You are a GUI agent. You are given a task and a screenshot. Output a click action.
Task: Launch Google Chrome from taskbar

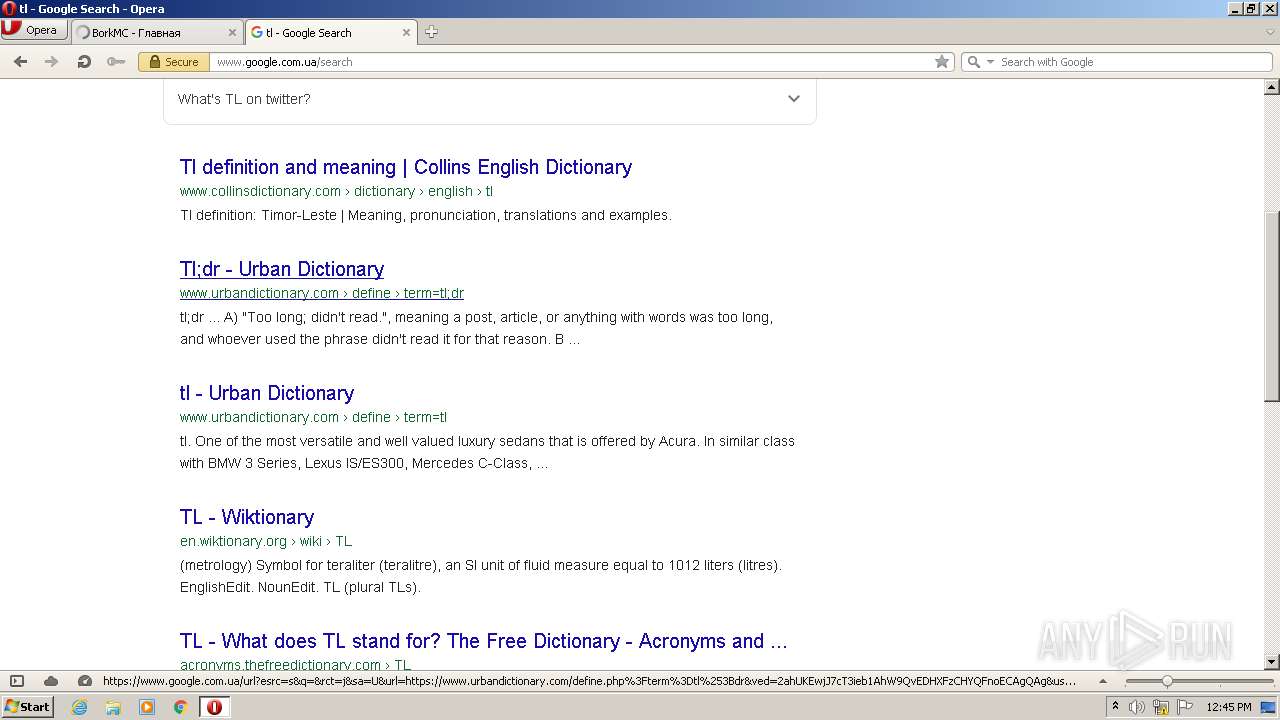181,707
